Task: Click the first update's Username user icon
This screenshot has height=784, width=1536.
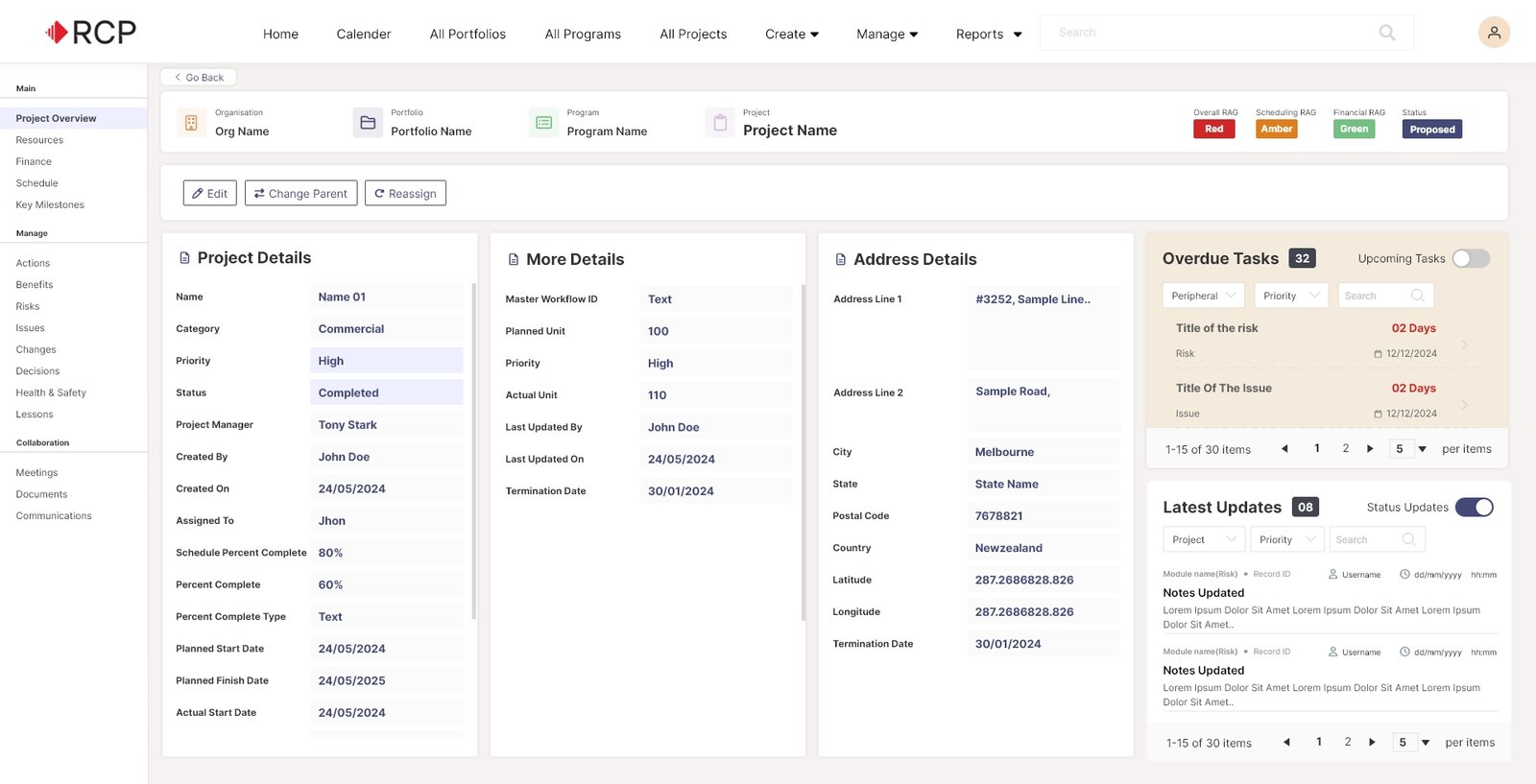Action: coord(1333,574)
